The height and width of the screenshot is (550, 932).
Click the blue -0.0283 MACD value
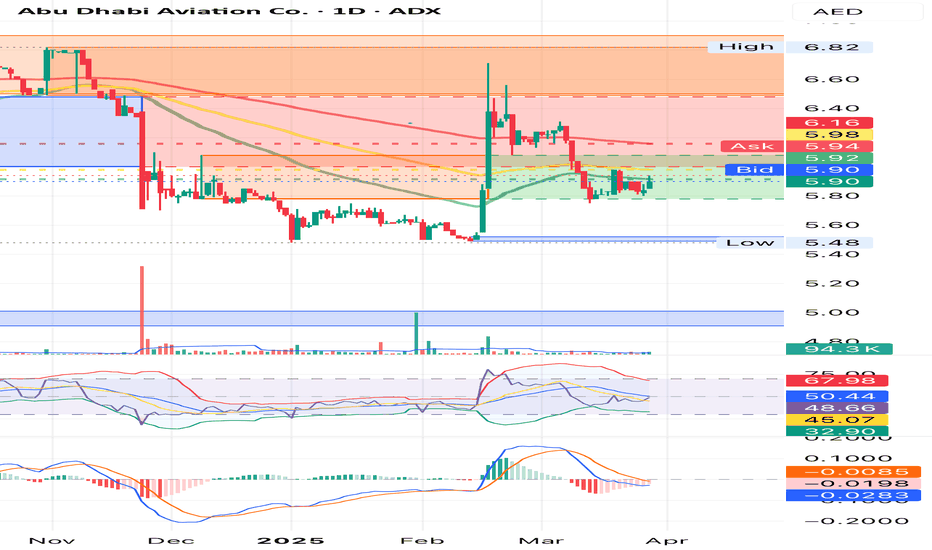pos(853,495)
